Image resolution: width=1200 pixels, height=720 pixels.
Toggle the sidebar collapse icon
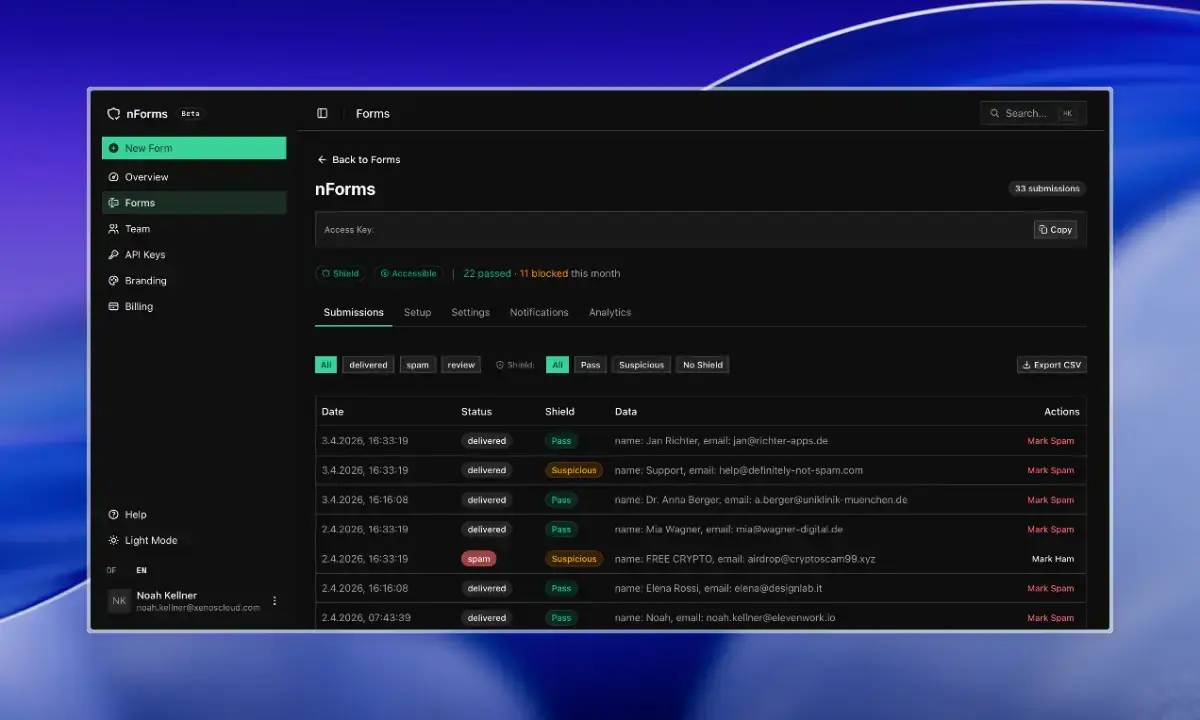(322, 114)
